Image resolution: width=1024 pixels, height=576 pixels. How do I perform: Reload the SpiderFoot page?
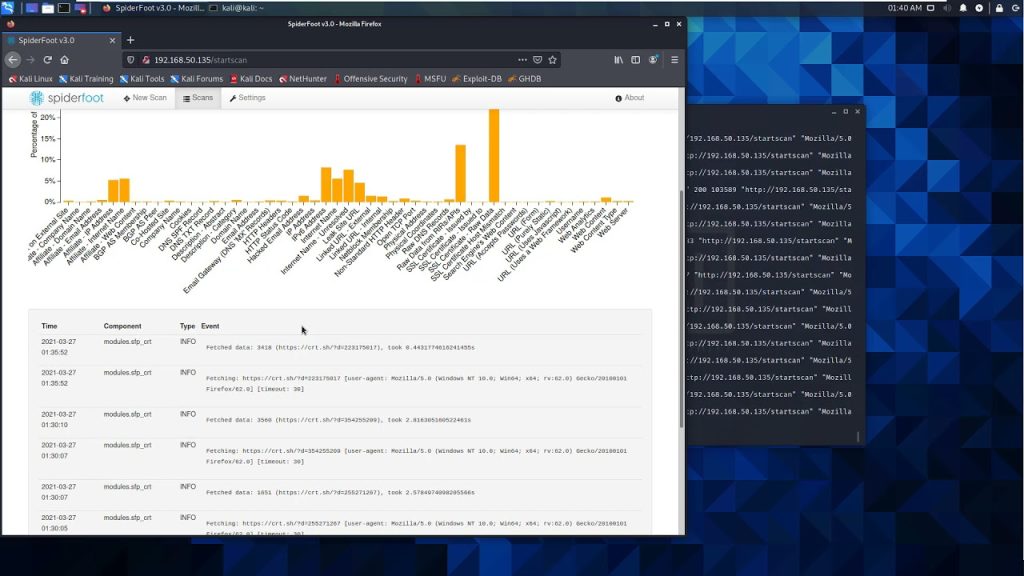click(47, 60)
